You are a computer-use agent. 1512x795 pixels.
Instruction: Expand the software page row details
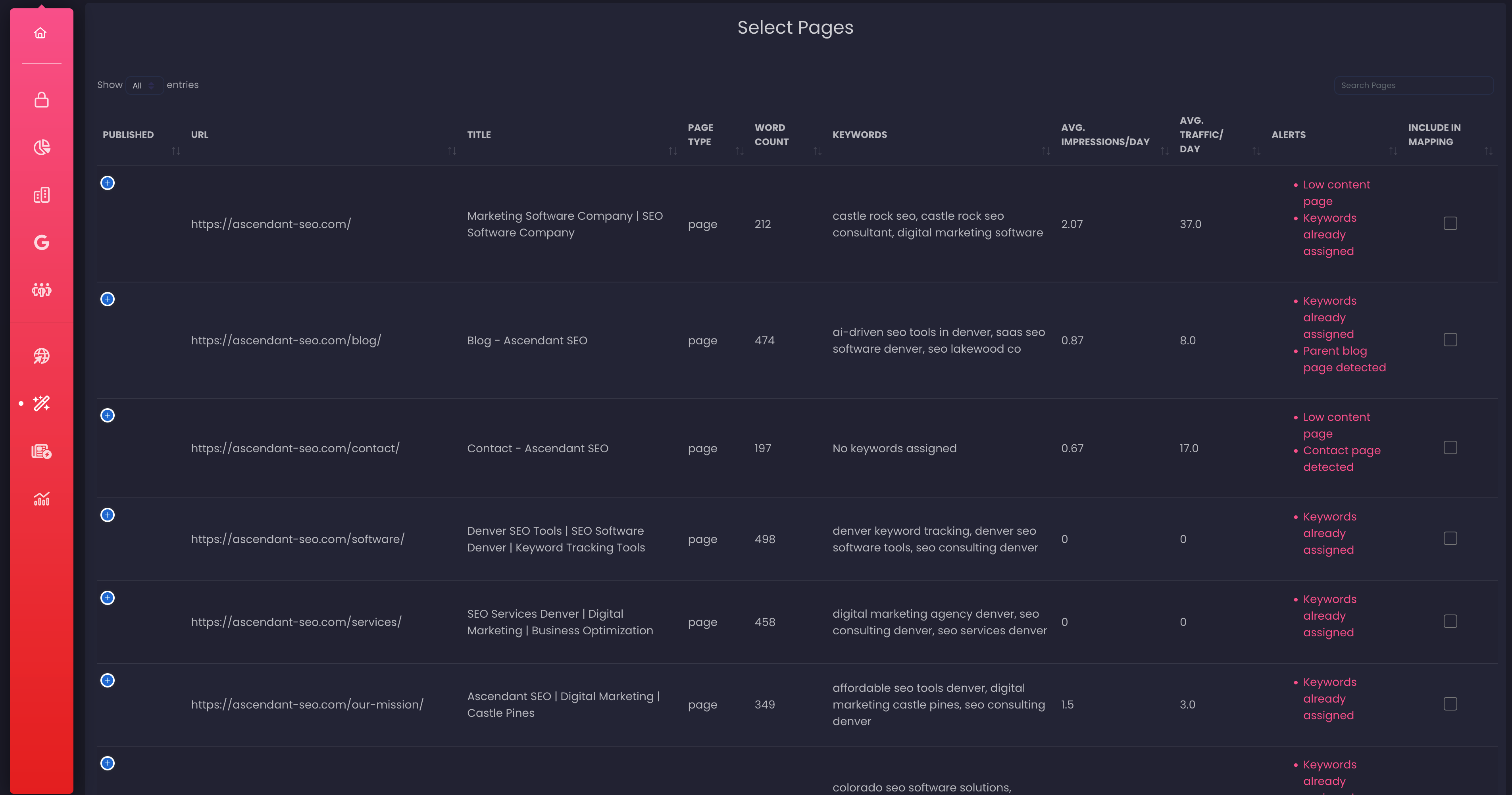(x=108, y=515)
